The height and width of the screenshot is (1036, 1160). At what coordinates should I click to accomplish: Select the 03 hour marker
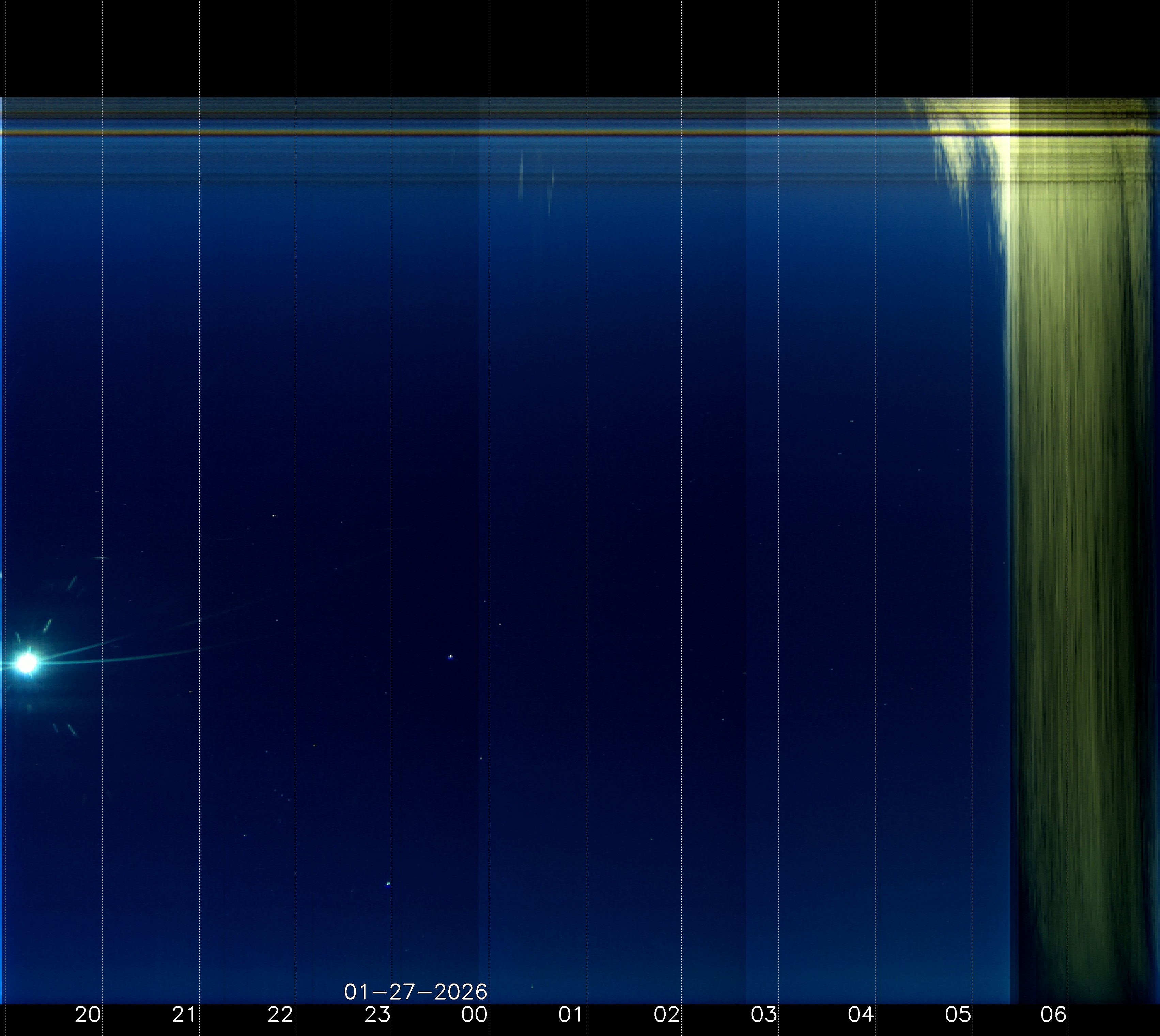(x=763, y=1015)
